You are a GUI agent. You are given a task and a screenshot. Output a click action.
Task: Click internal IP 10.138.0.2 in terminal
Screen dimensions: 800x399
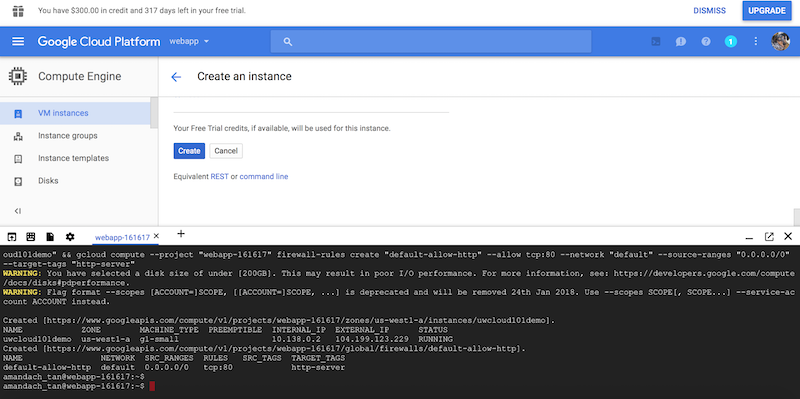click(x=296, y=339)
